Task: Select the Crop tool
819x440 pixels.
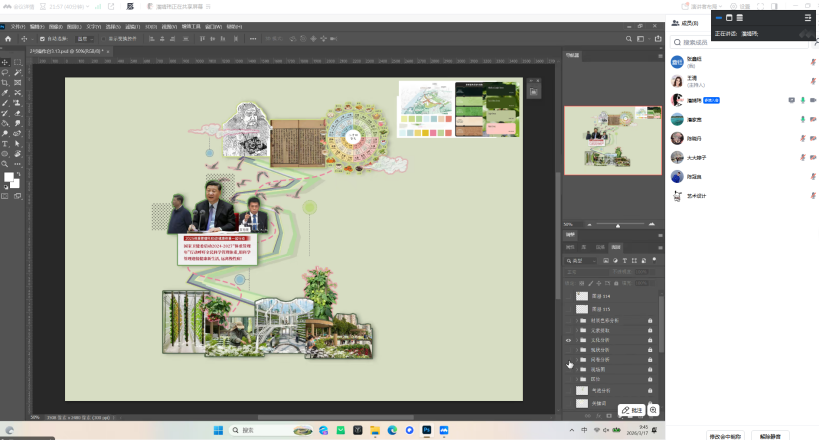Action: point(5,82)
